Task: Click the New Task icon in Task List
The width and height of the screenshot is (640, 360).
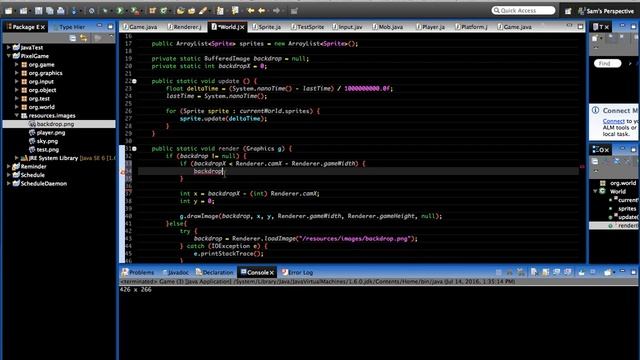Action: coord(595,38)
